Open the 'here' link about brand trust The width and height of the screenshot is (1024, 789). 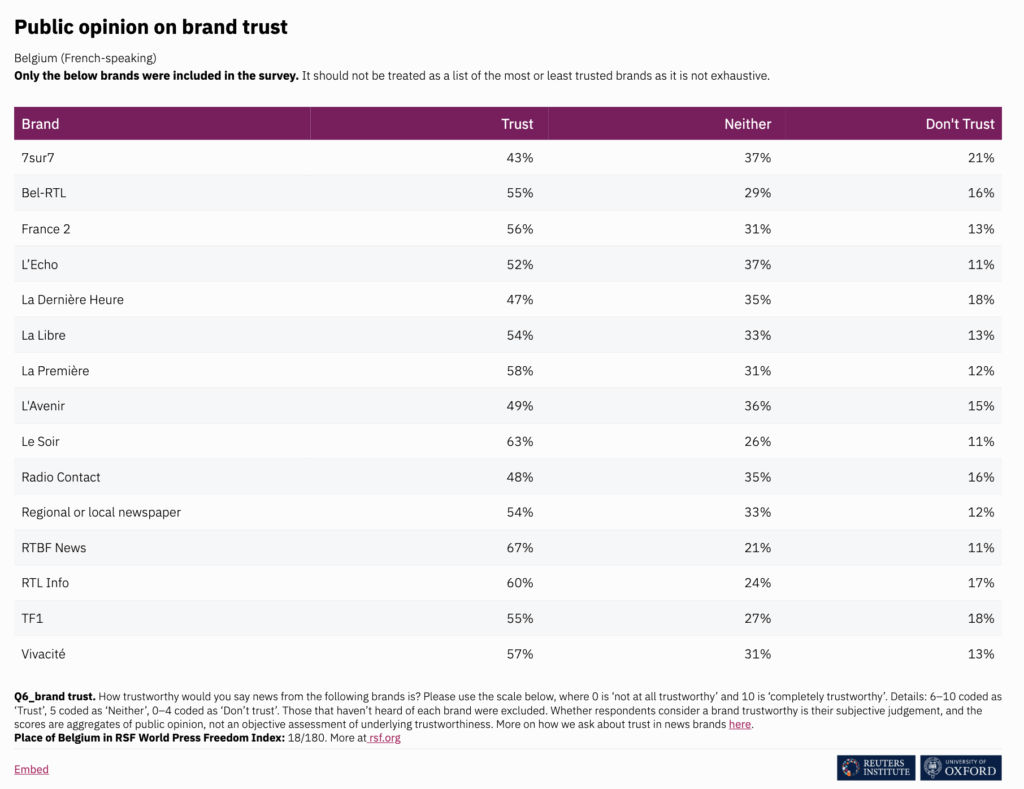(740, 724)
